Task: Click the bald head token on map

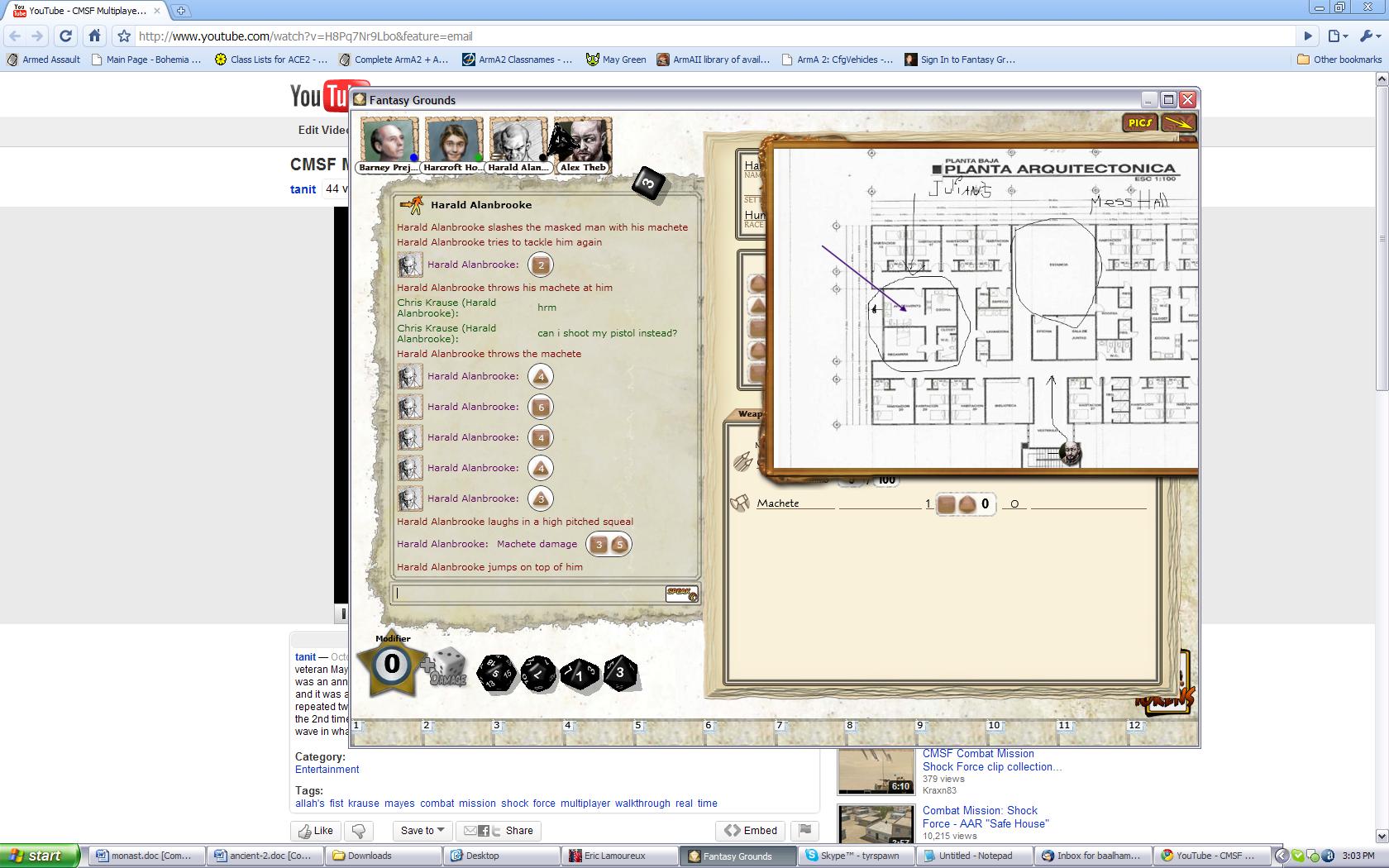Action: [1070, 453]
